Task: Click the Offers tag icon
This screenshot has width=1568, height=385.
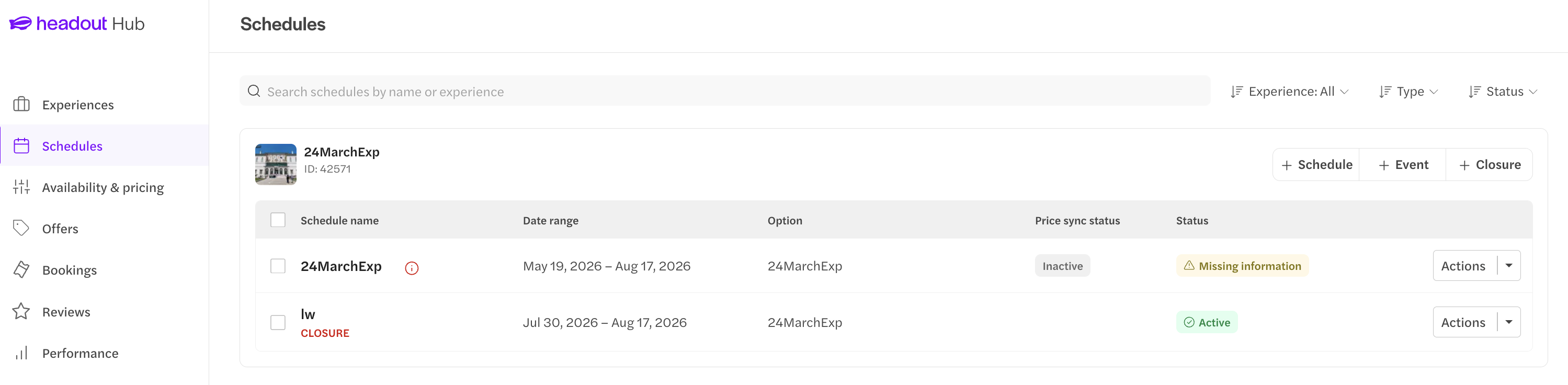Action: [x=21, y=229]
